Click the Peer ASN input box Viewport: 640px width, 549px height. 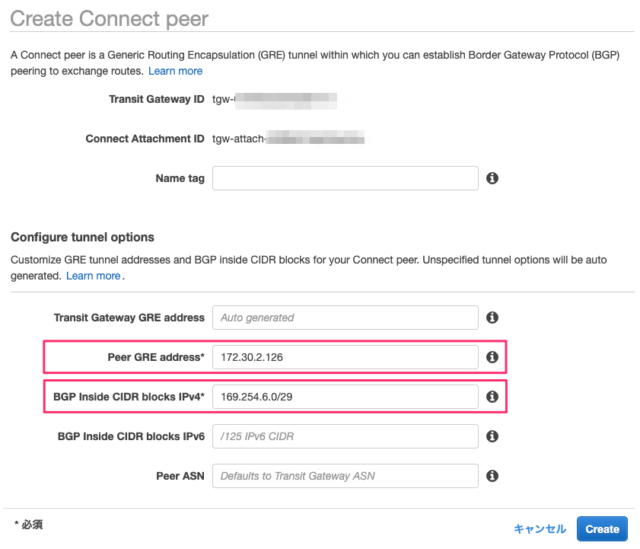[x=345, y=476]
